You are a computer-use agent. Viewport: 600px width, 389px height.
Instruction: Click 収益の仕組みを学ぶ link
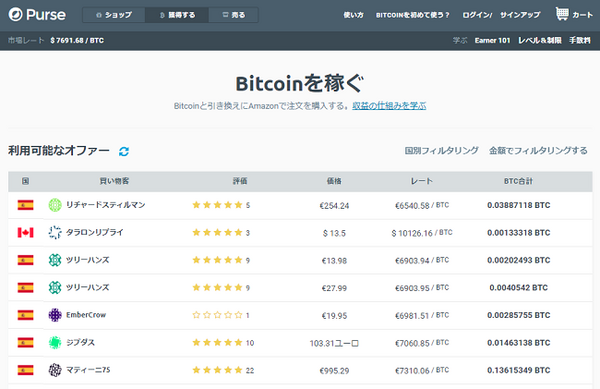(389, 106)
